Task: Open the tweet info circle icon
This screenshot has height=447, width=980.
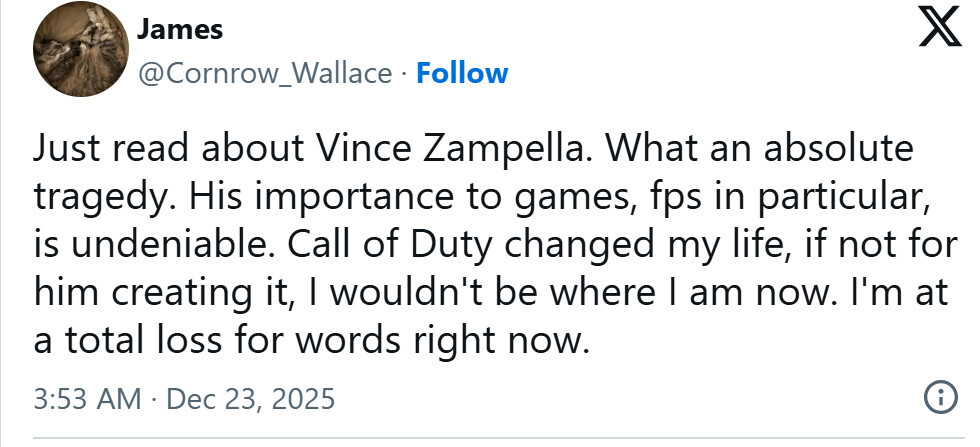Action: 938,398
